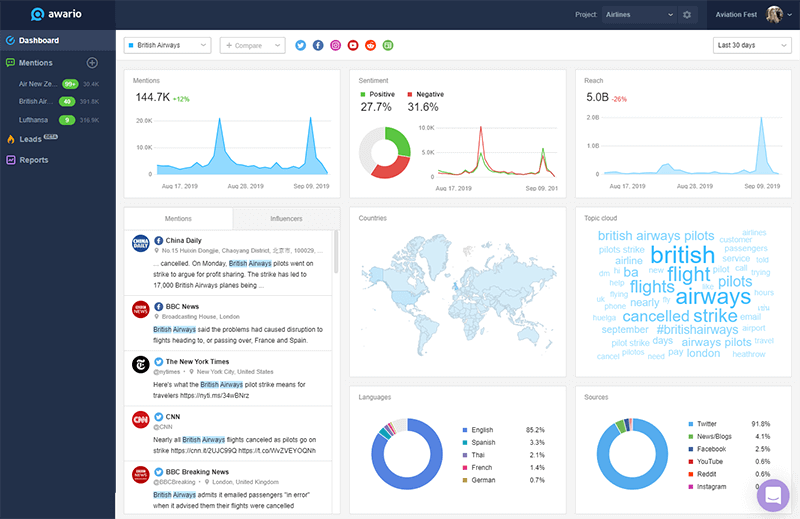Expand the Last 30 days date range
This screenshot has height=519, width=800.
(751, 45)
